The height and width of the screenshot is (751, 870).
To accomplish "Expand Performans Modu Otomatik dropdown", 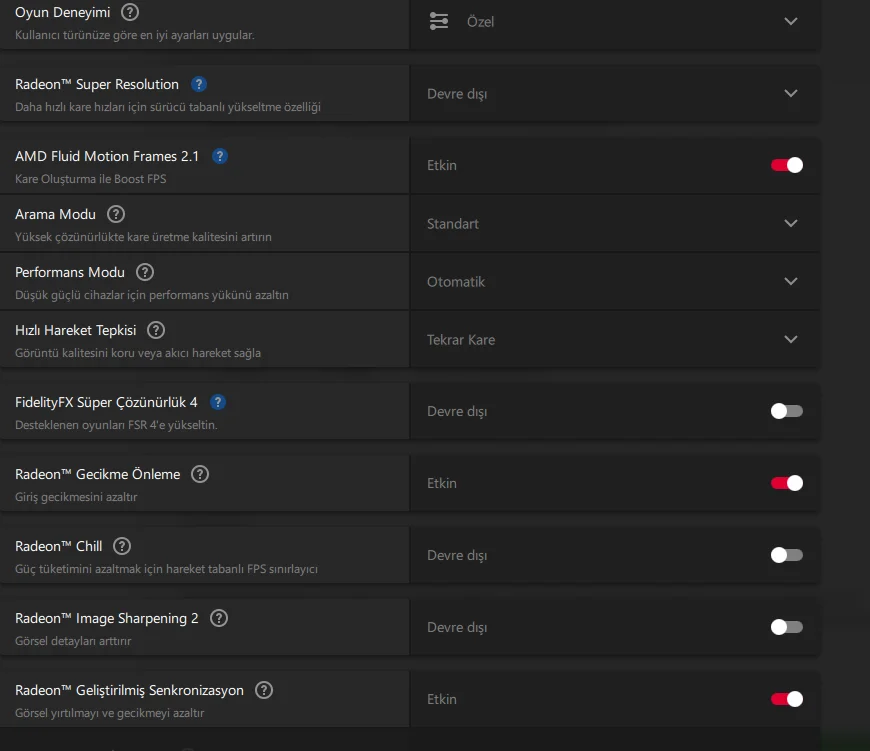I will pos(615,282).
